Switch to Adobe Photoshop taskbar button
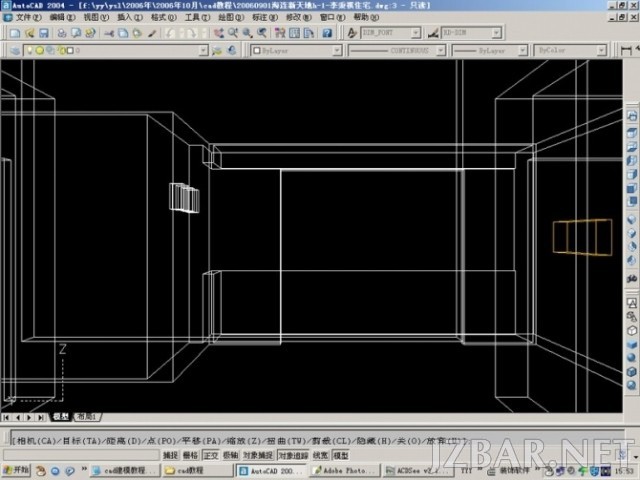640x480 pixels. [x=345, y=471]
